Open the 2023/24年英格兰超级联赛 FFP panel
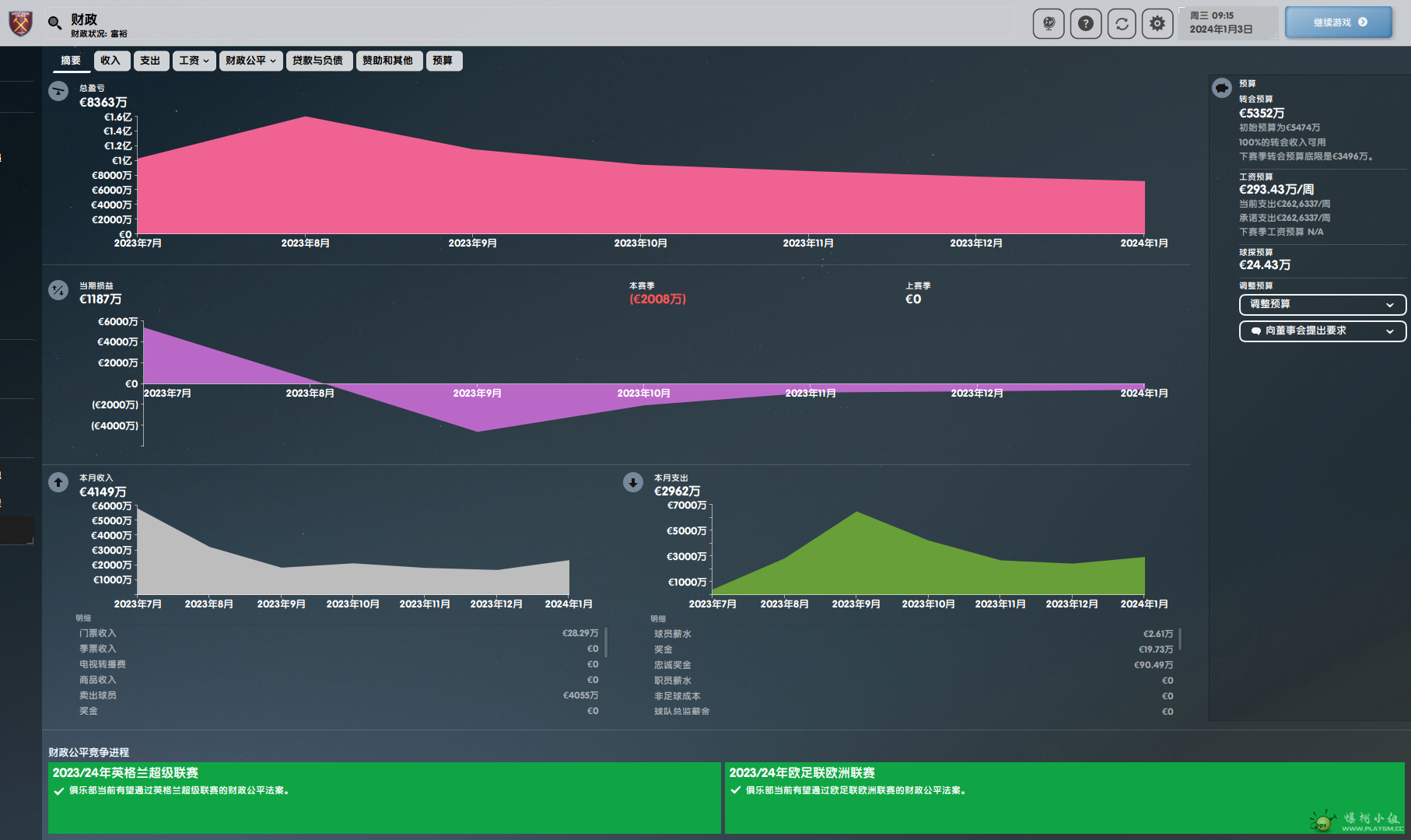 (x=384, y=798)
